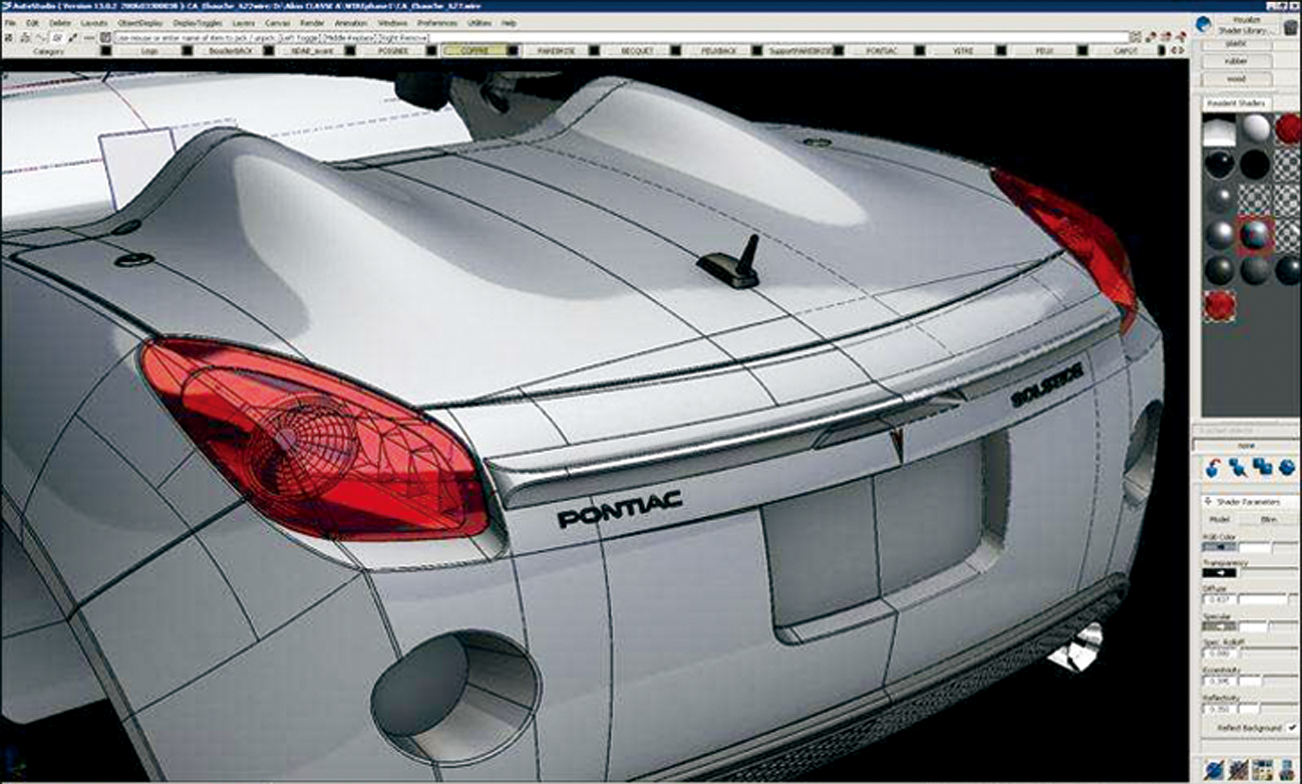Choose the plastic shader preset
1302x784 pixels.
1236,44
